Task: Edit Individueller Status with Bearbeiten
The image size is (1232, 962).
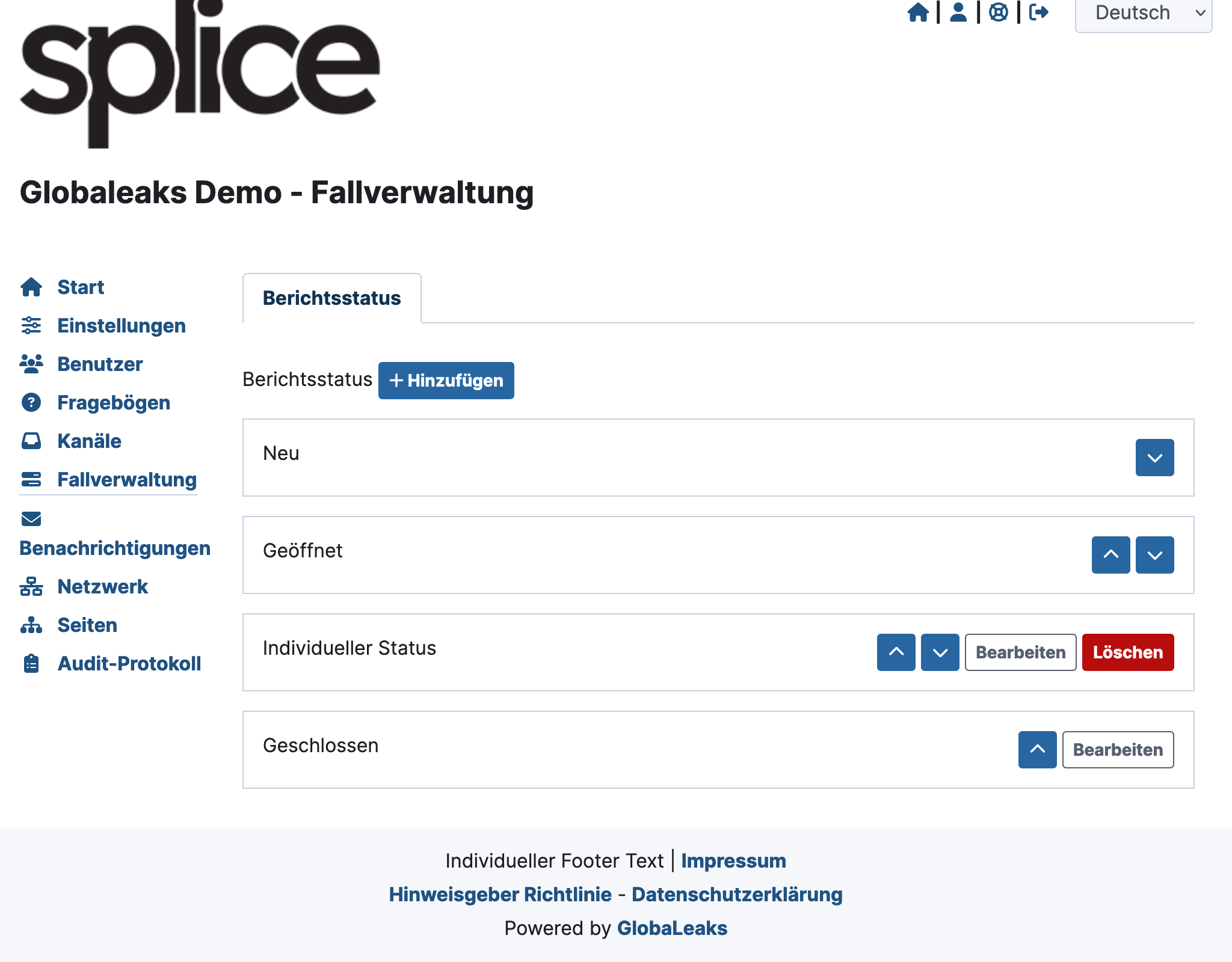Action: [1021, 652]
